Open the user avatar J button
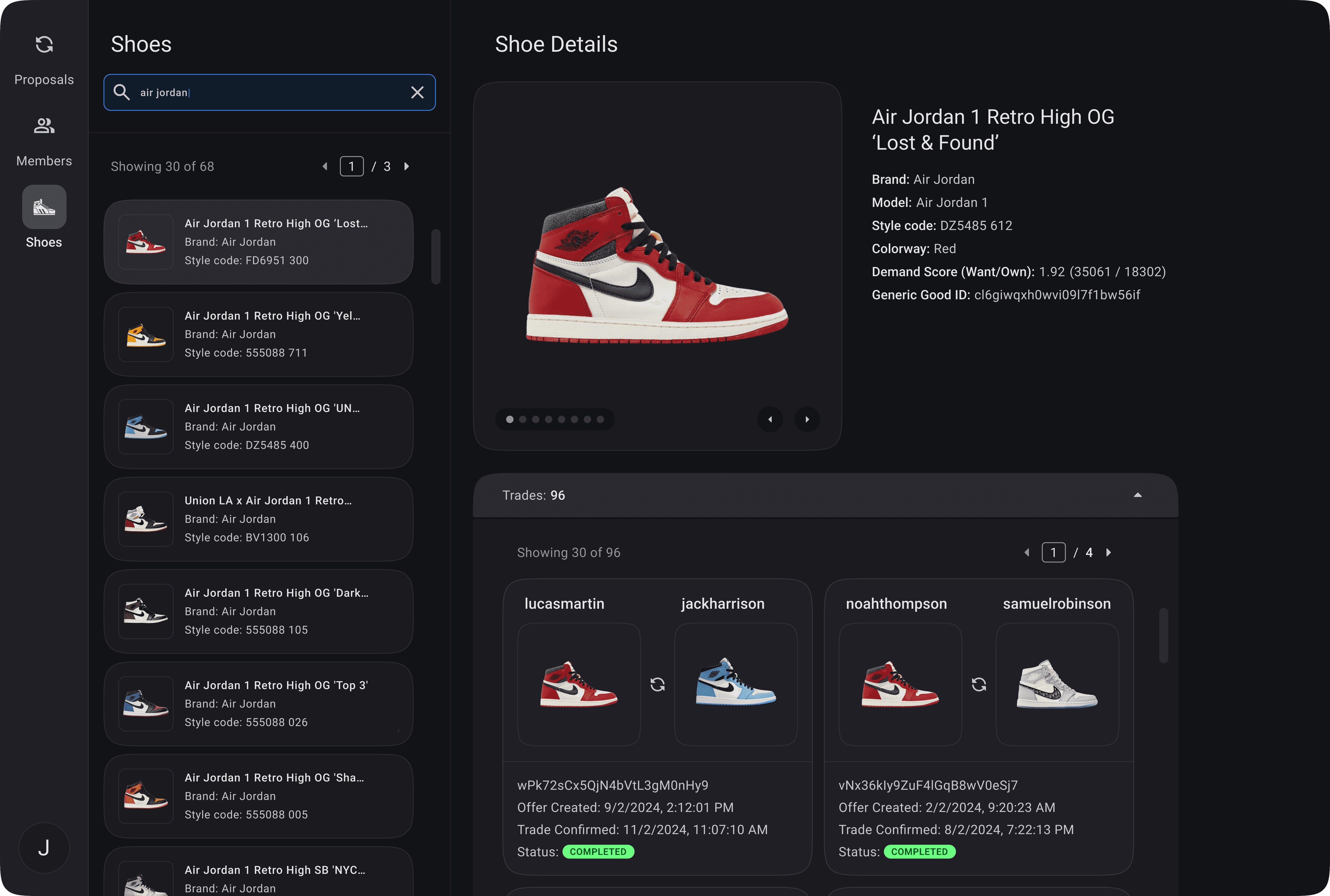The image size is (1330, 896). tap(44, 848)
